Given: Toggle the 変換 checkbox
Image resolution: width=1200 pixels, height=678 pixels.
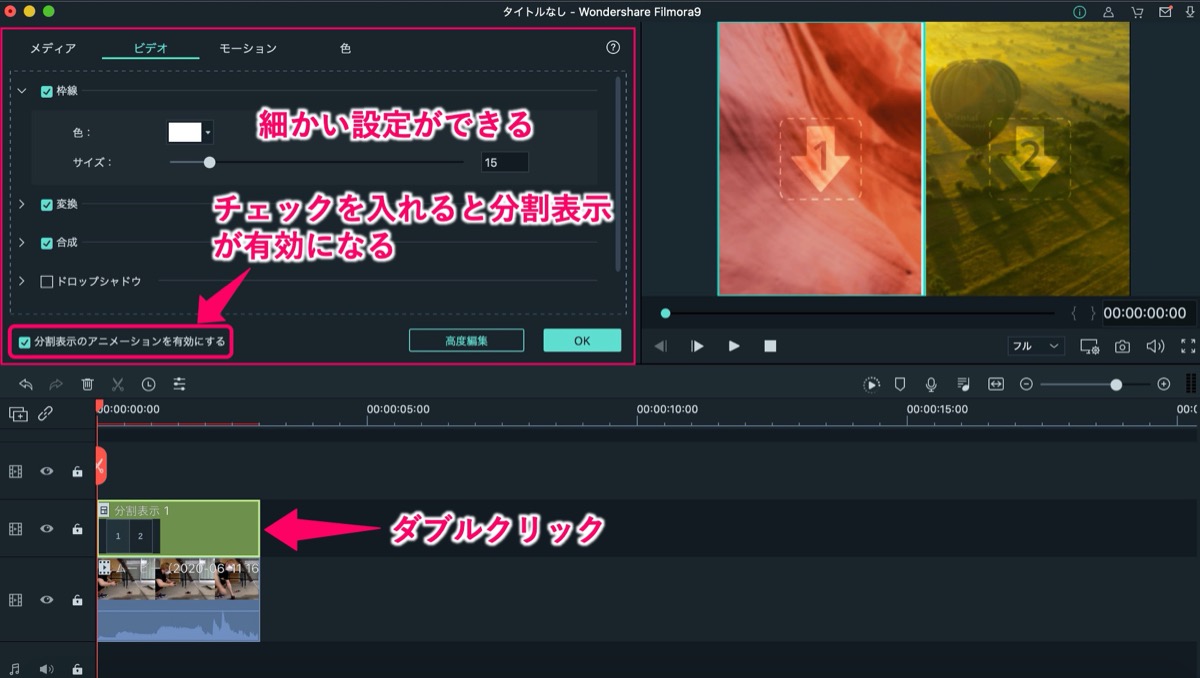Looking at the screenshot, I should point(46,204).
